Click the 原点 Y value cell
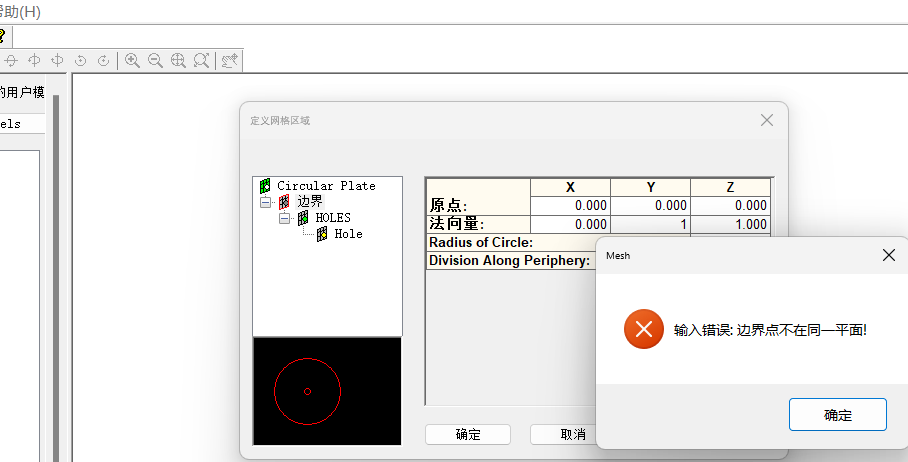Image resolution: width=908 pixels, height=462 pixels. 650,206
